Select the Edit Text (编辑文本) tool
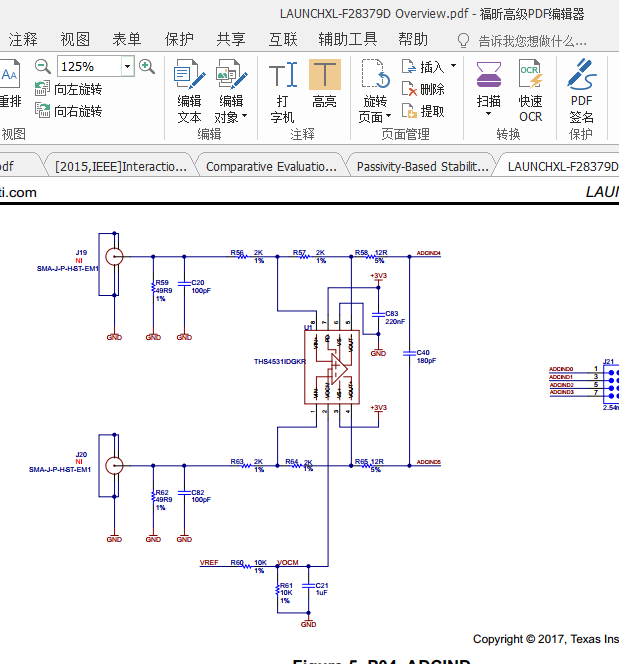 [x=189, y=91]
